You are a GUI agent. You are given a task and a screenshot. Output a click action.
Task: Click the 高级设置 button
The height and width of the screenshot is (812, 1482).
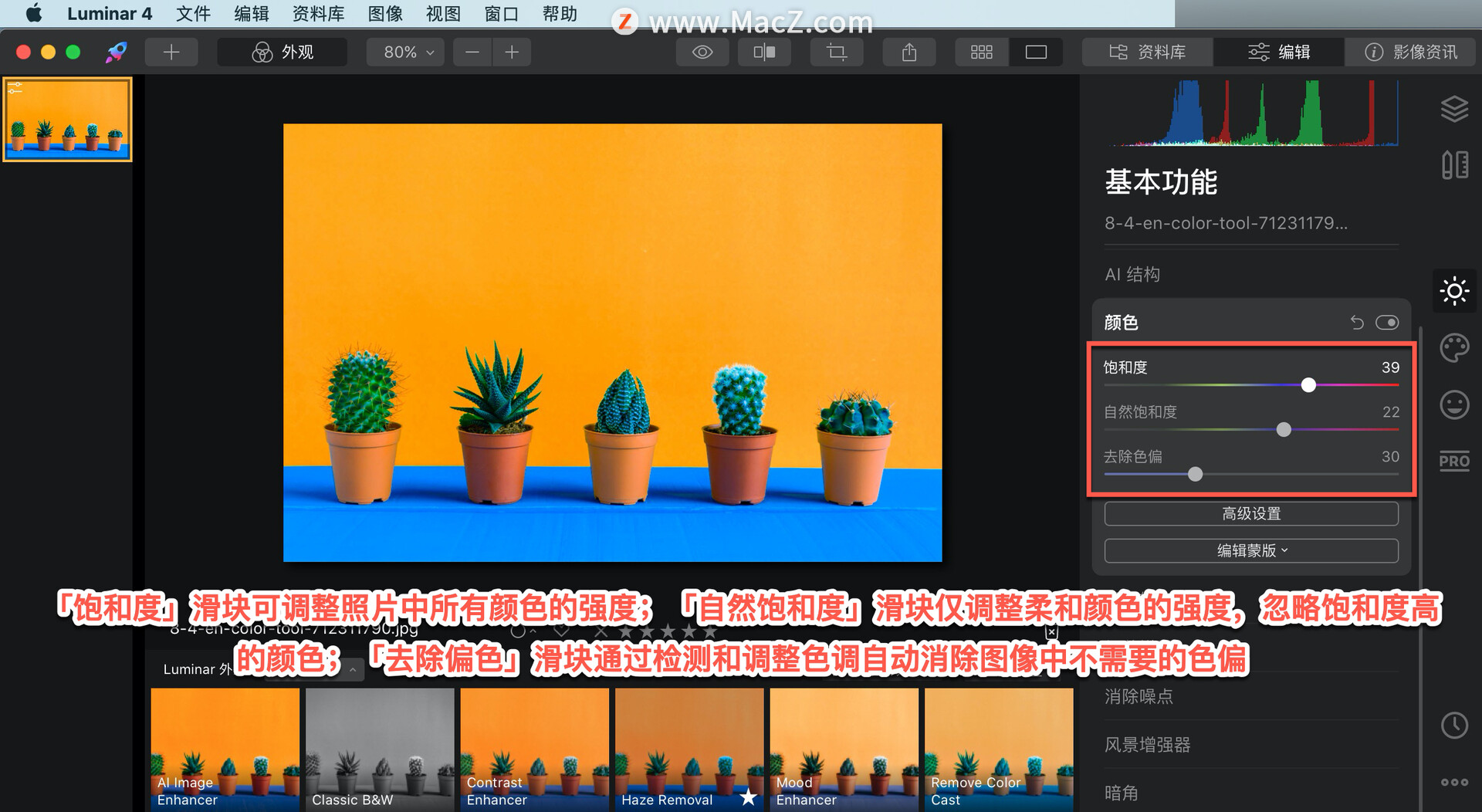coord(1251,513)
